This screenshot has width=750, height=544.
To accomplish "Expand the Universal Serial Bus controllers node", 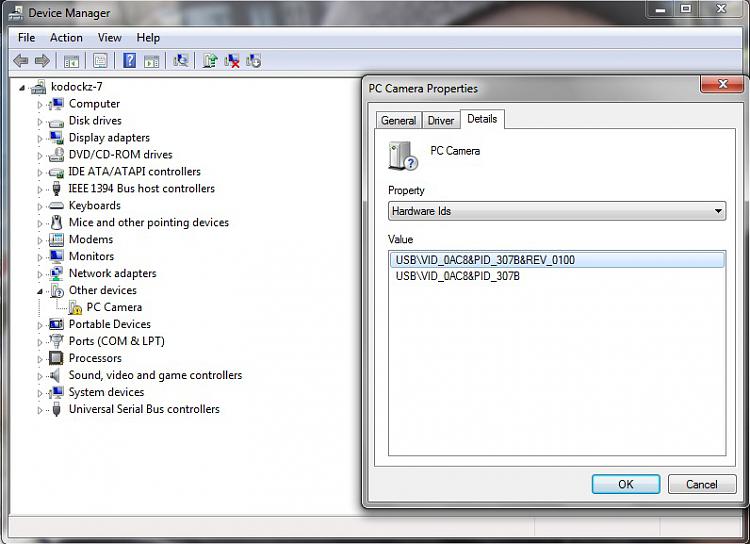I will pos(40,410).
